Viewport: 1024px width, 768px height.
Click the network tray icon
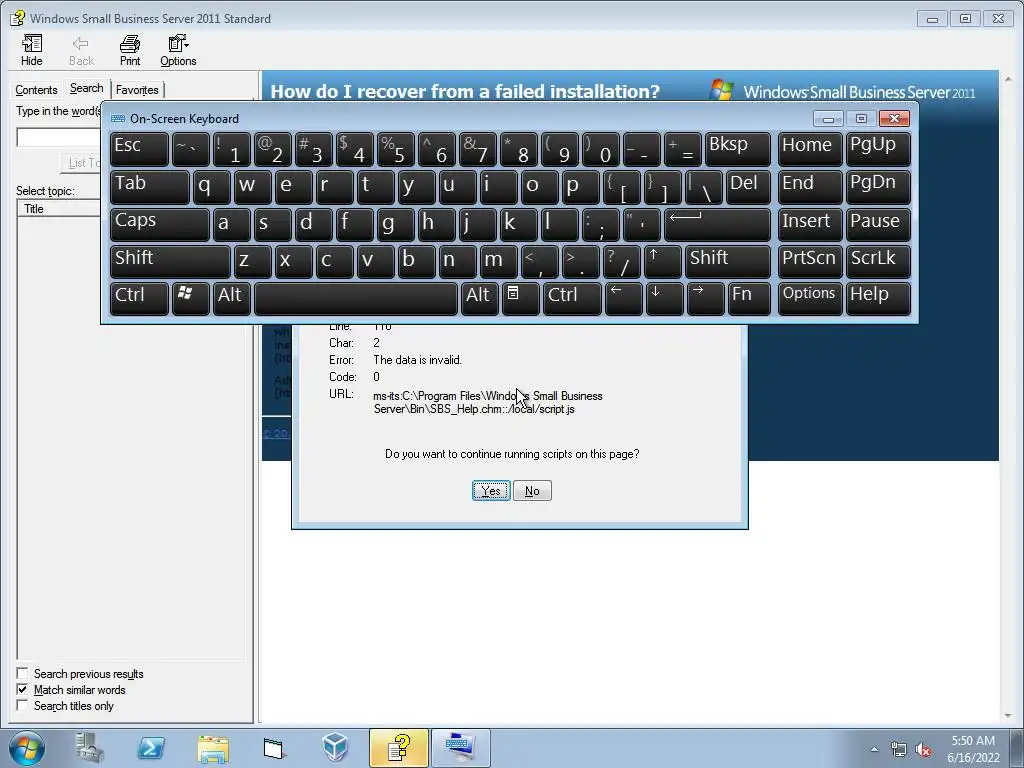pyautogui.click(x=899, y=749)
